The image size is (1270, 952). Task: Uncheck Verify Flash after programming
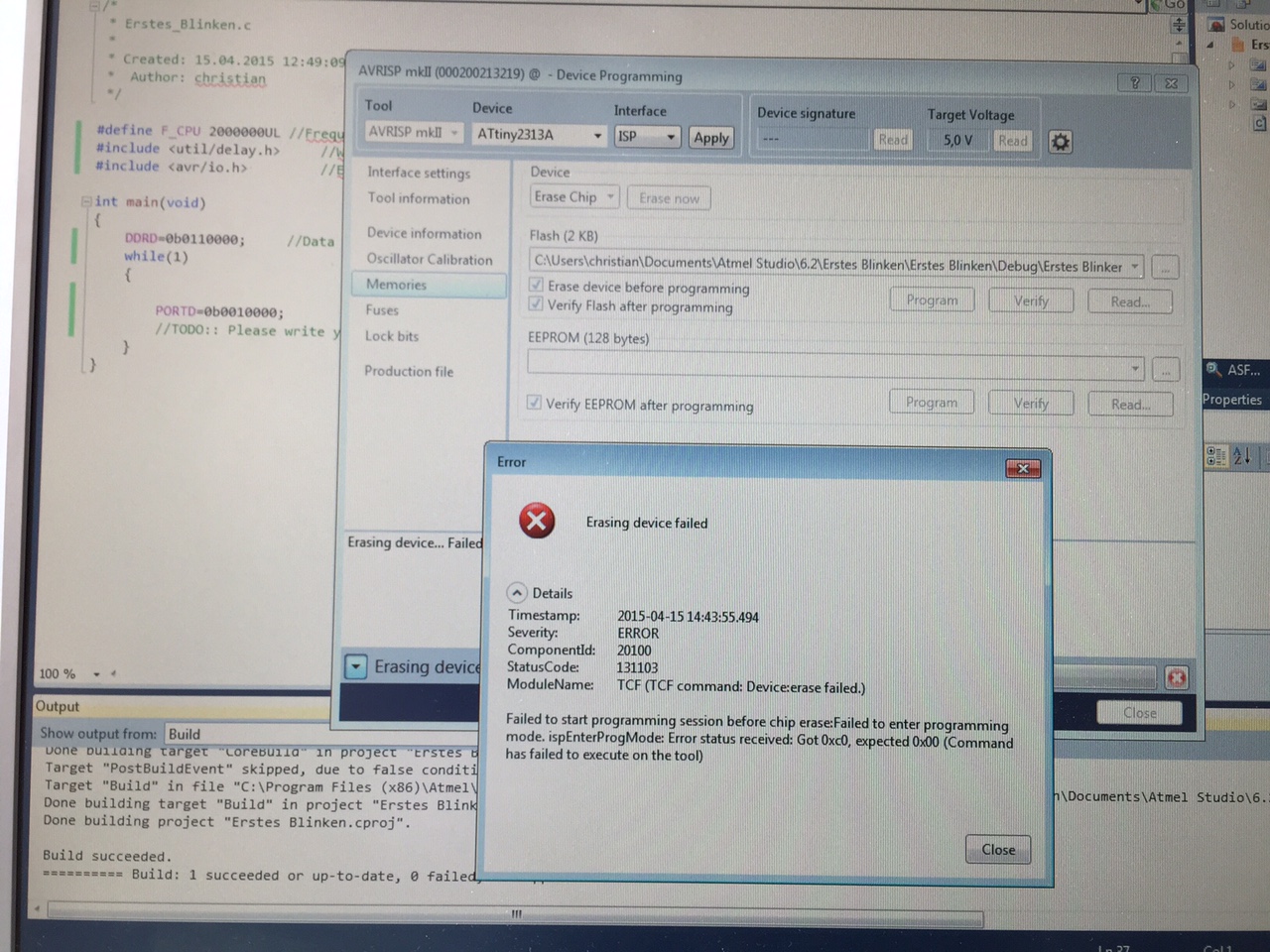point(536,306)
